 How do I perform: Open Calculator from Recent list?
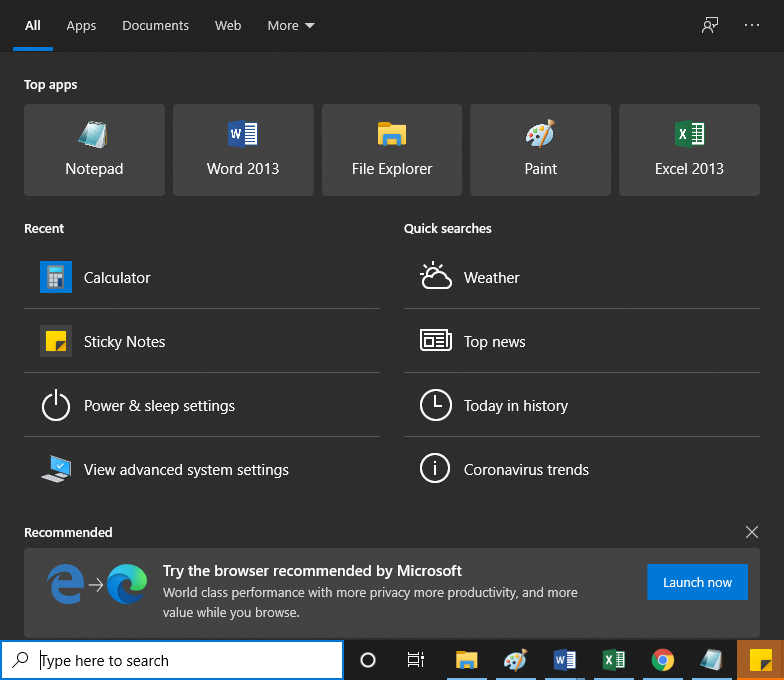pos(202,277)
